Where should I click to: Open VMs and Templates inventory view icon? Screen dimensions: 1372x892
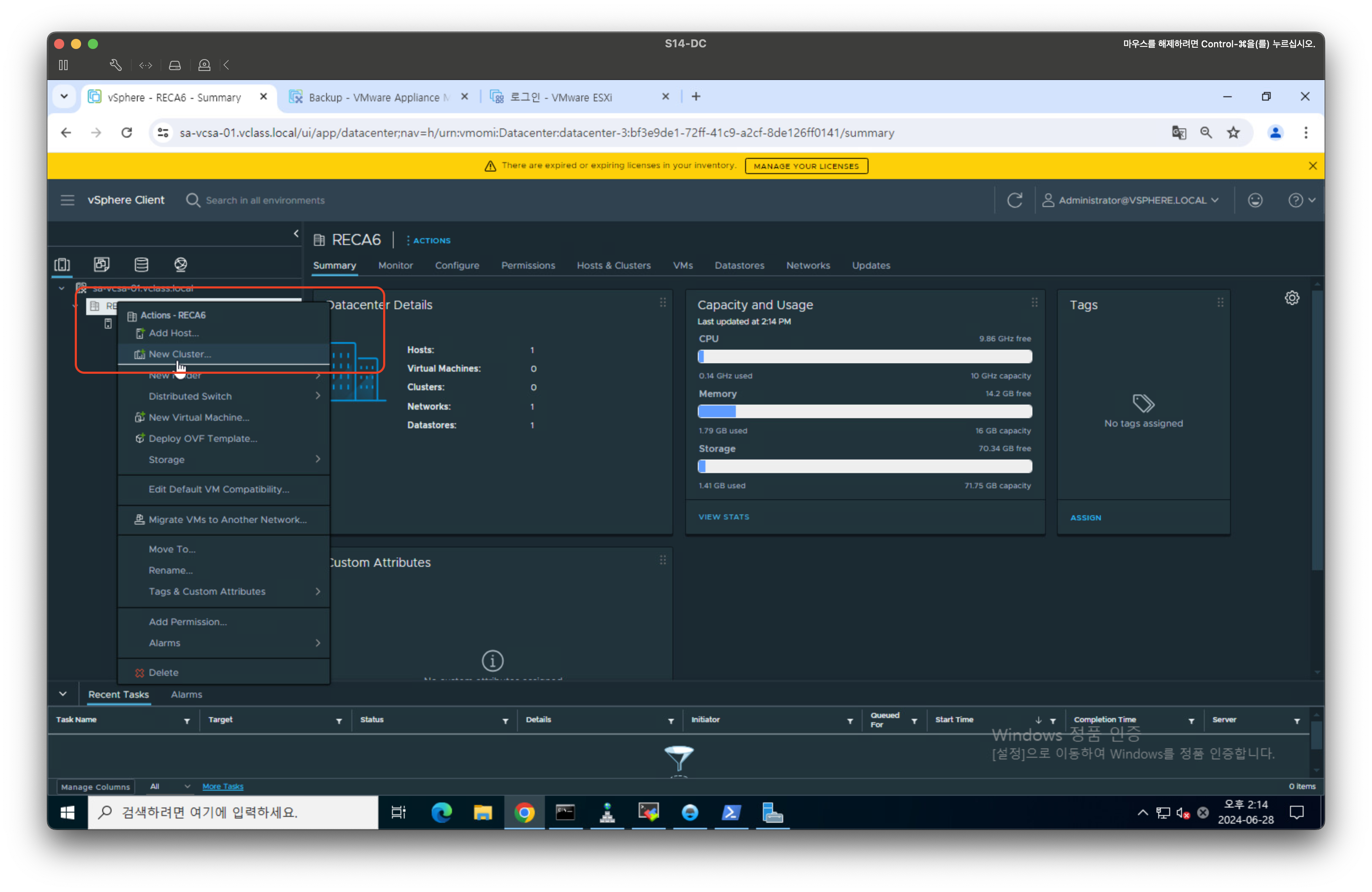(x=101, y=264)
